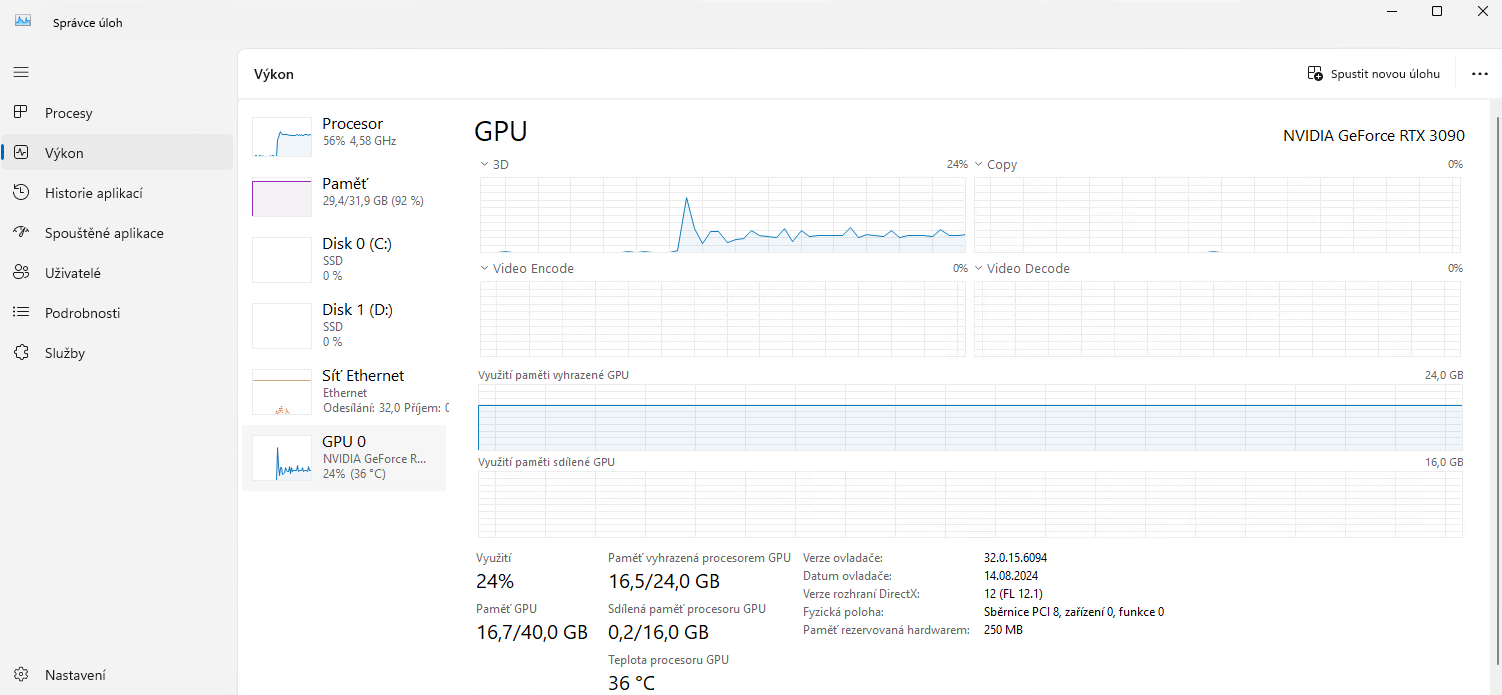Go to Spouštěné aplikace page
The height and width of the screenshot is (695, 1502).
coord(117,233)
